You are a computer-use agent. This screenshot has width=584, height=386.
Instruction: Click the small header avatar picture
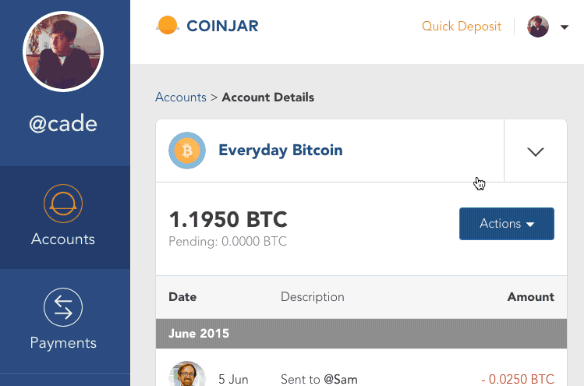pyautogui.click(x=538, y=26)
